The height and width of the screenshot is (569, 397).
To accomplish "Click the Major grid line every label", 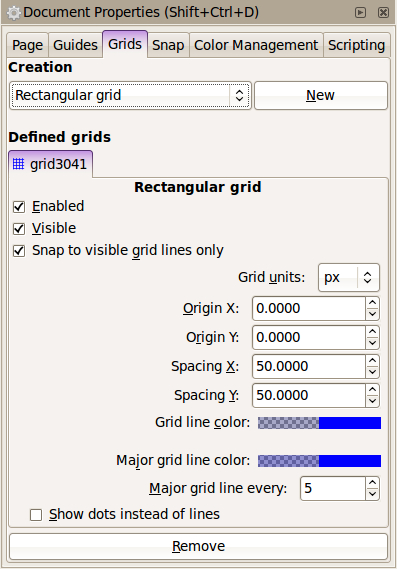I will pos(218,488).
